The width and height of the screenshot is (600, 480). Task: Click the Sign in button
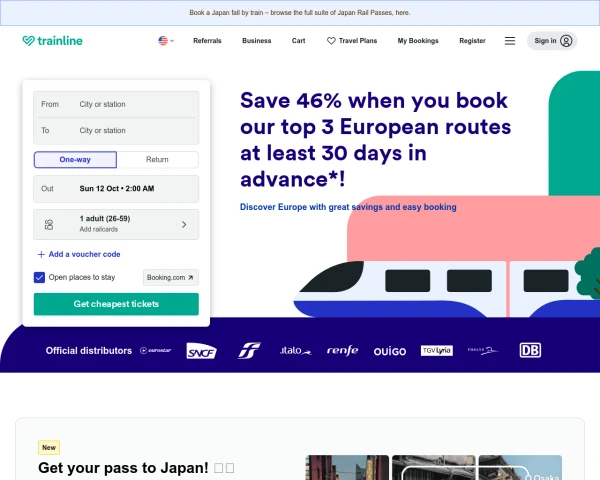(552, 41)
